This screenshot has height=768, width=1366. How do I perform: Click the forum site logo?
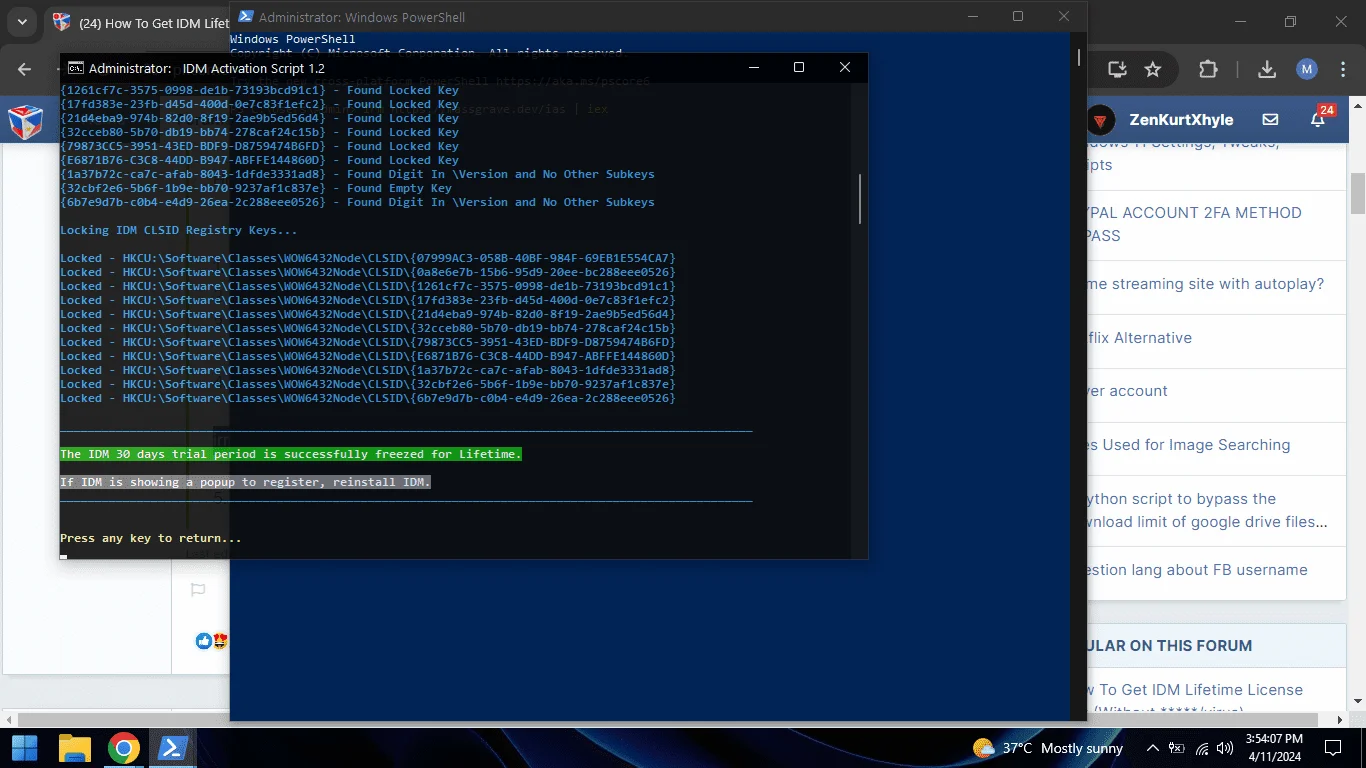coord(25,121)
